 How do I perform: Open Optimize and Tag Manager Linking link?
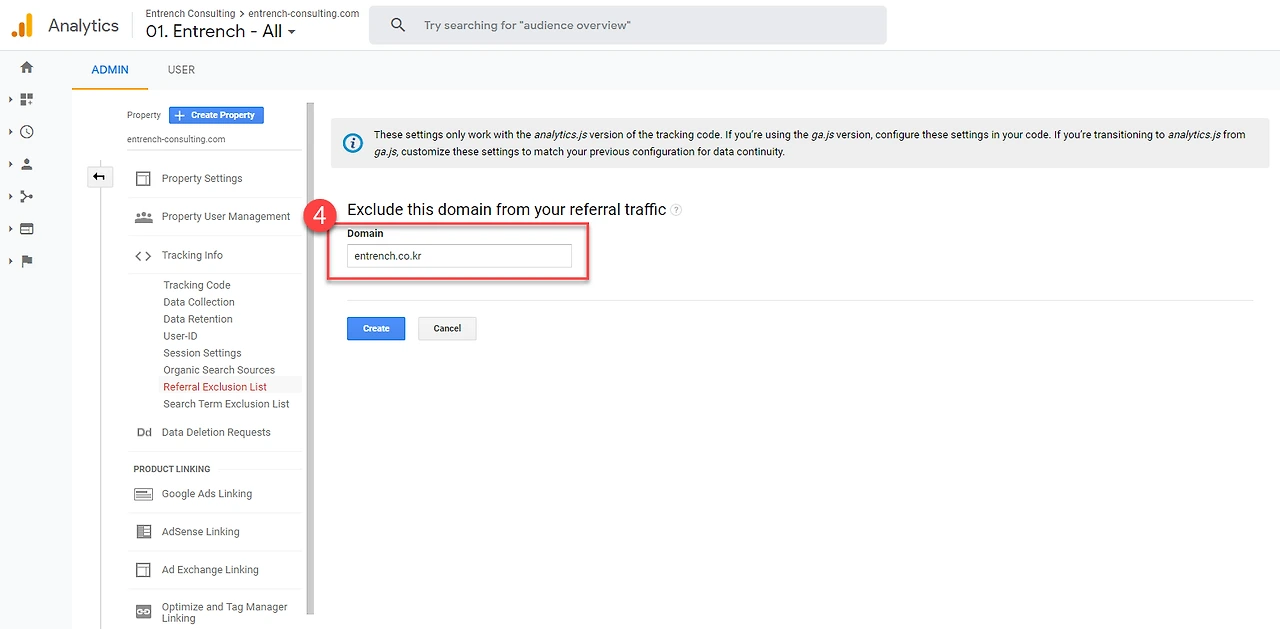pyautogui.click(x=225, y=612)
